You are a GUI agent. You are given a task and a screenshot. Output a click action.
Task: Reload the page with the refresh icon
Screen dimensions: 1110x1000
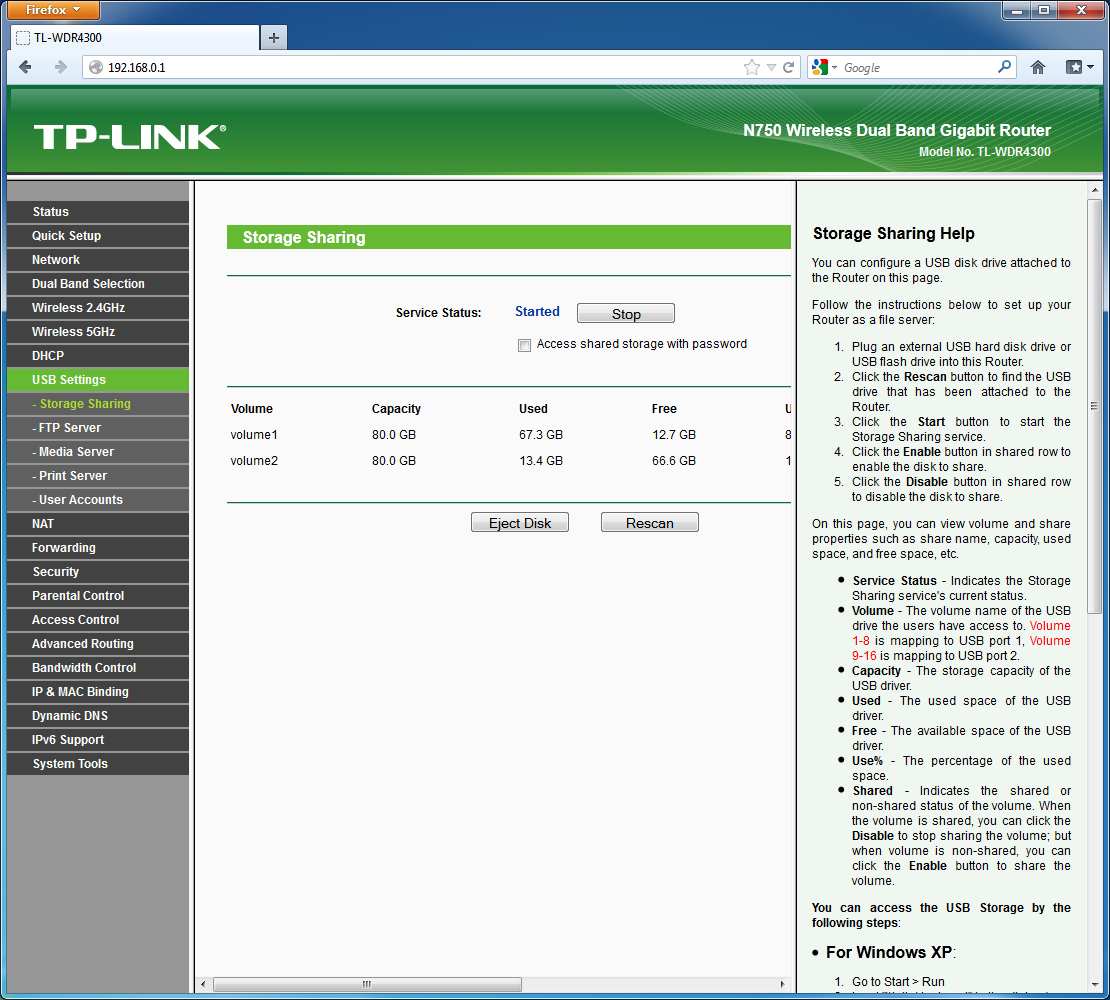coord(789,67)
